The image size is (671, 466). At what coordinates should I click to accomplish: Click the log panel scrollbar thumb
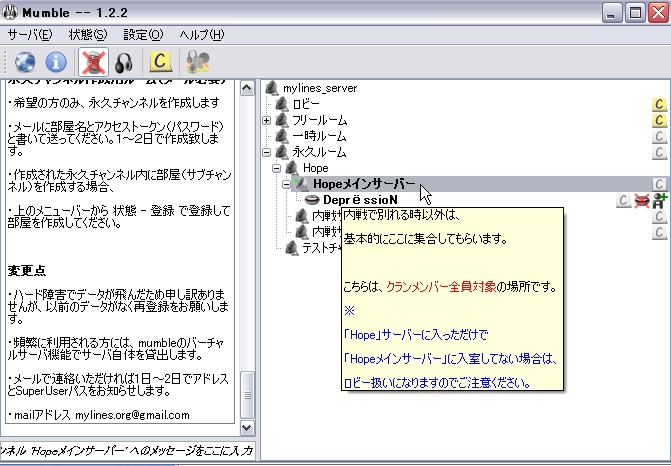coord(247,395)
